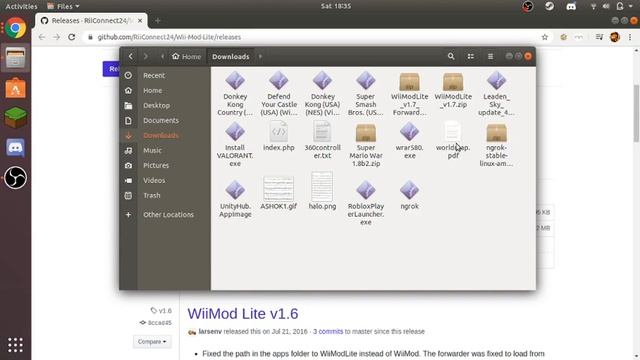Select the Leaden_Sky_update file
Viewport: 640px width, 360px height.
(496, 93)
